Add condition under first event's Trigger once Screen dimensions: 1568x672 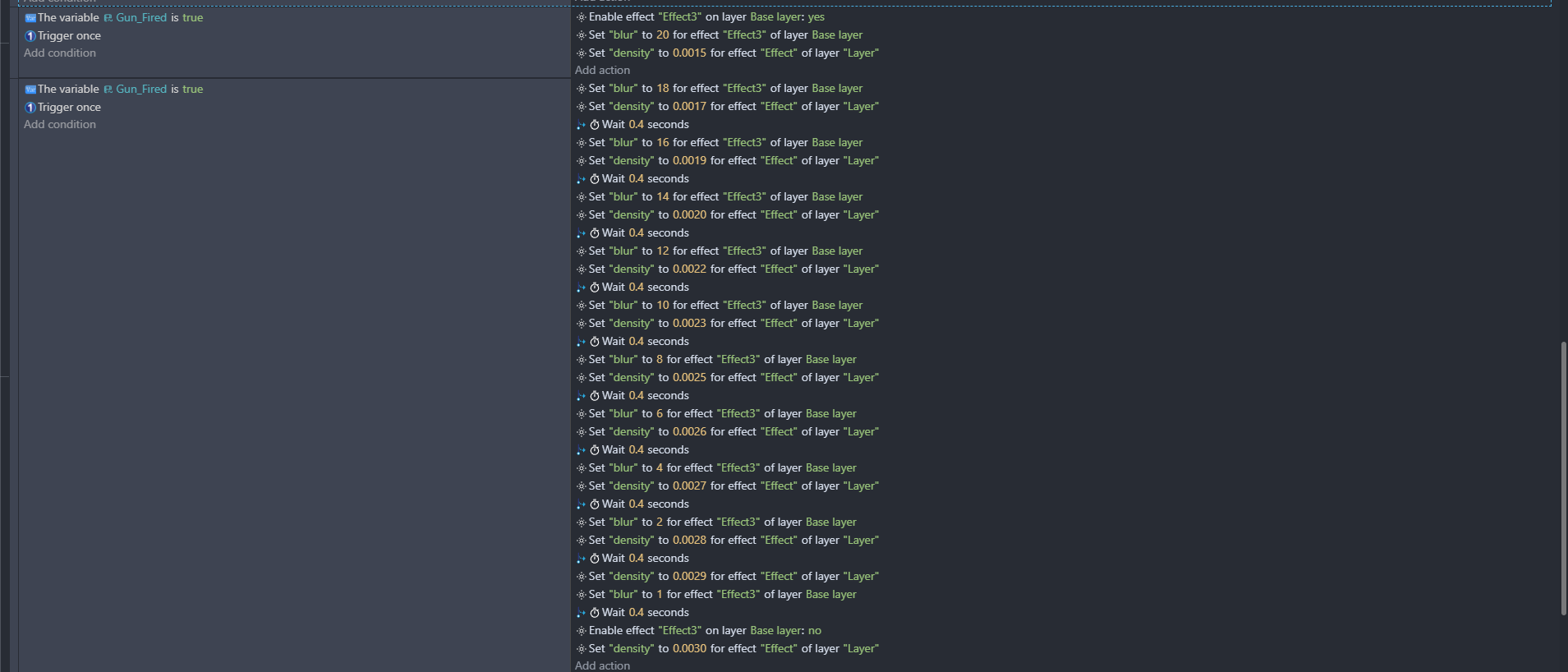60,53
